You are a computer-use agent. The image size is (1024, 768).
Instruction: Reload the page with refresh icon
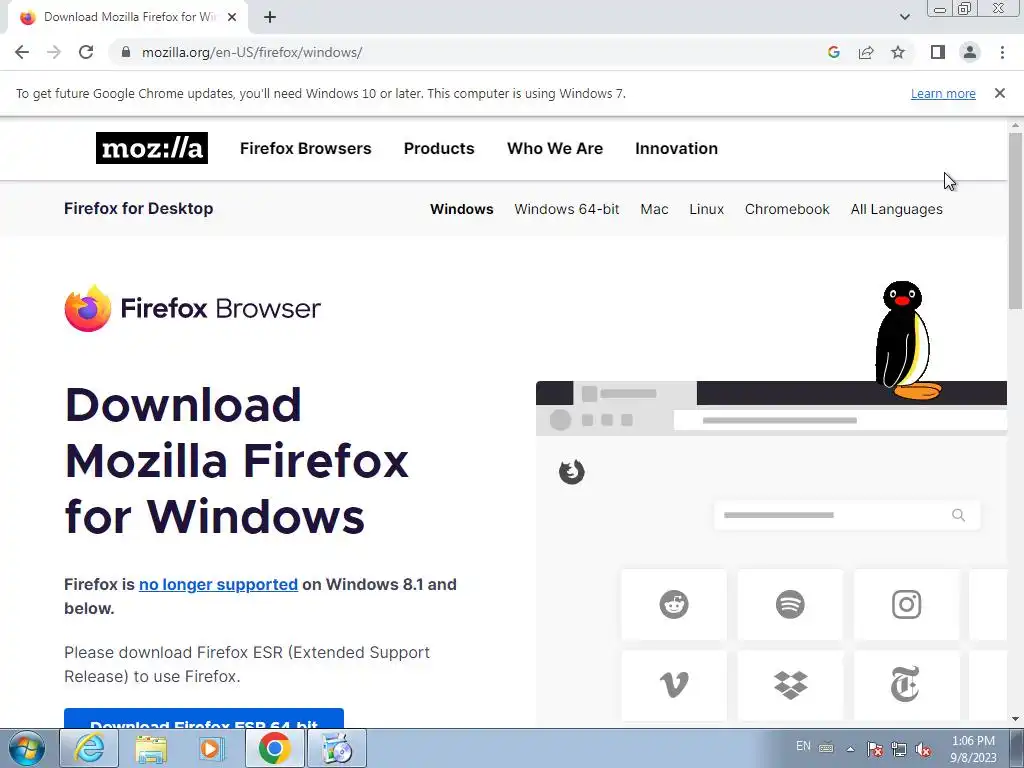pos(86,52)
